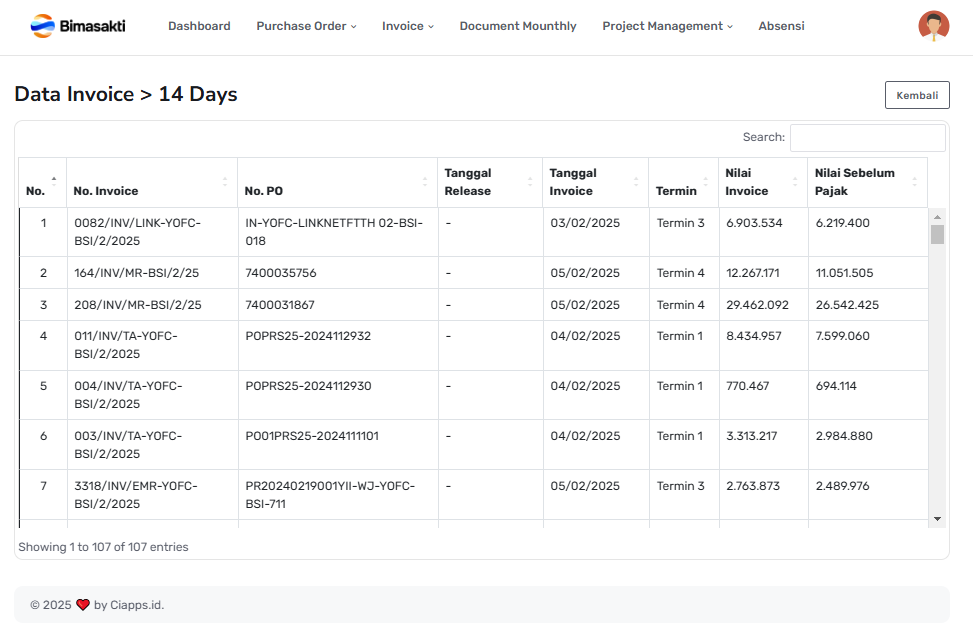Navigate to Absensi menu item
973x624 pixels.
pyautogui.click(x=781, y=26)
